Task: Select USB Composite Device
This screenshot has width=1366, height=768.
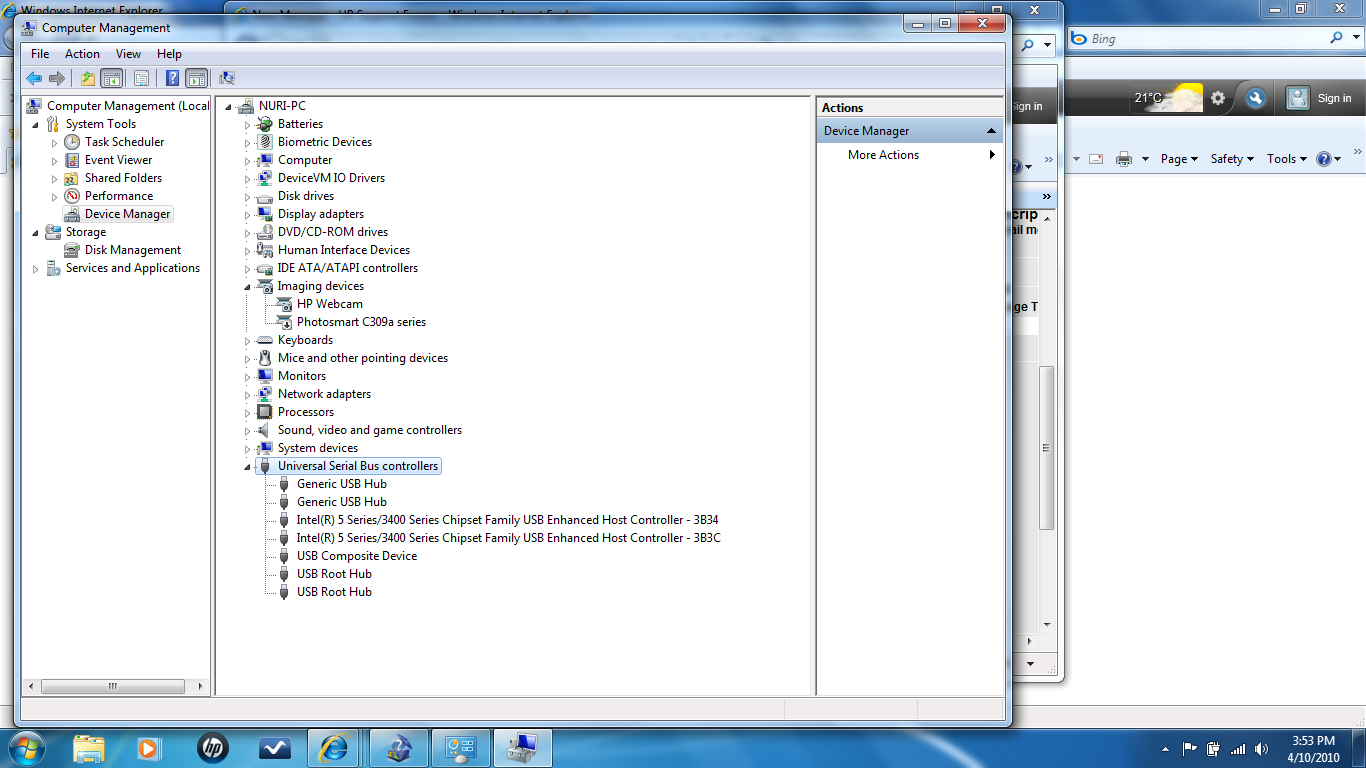Action: [357, 556]
